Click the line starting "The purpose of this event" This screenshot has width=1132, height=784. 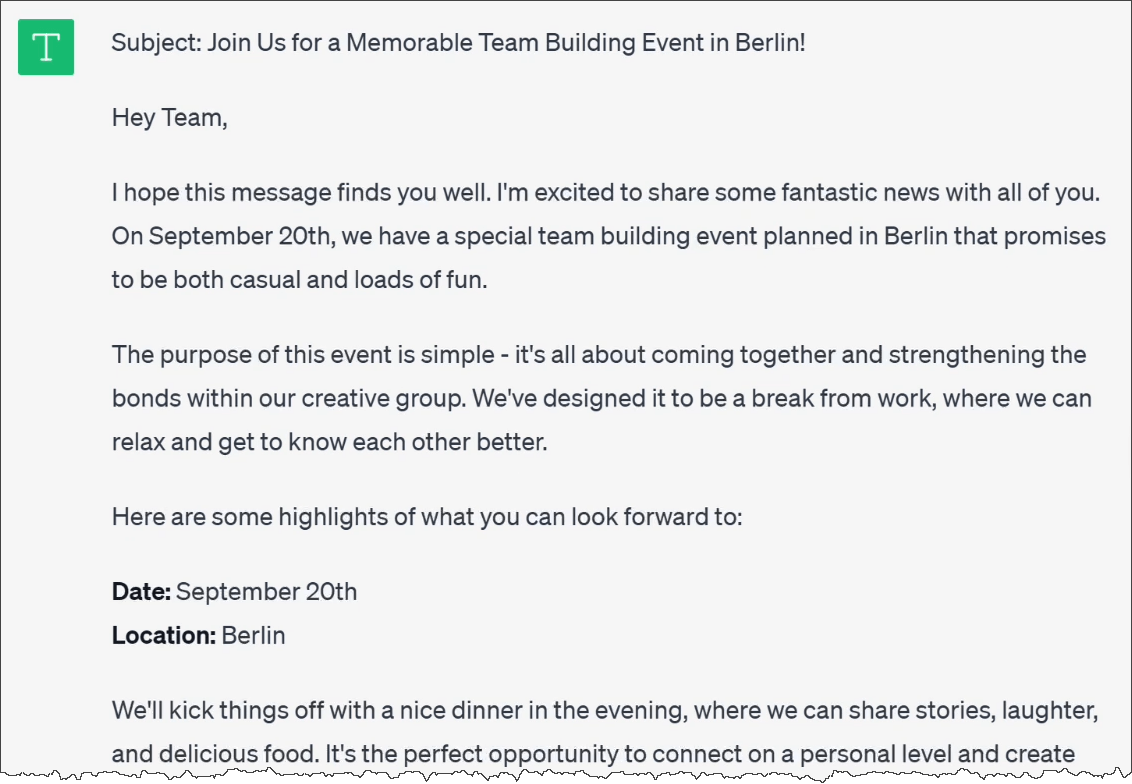(x=598, y=355)
